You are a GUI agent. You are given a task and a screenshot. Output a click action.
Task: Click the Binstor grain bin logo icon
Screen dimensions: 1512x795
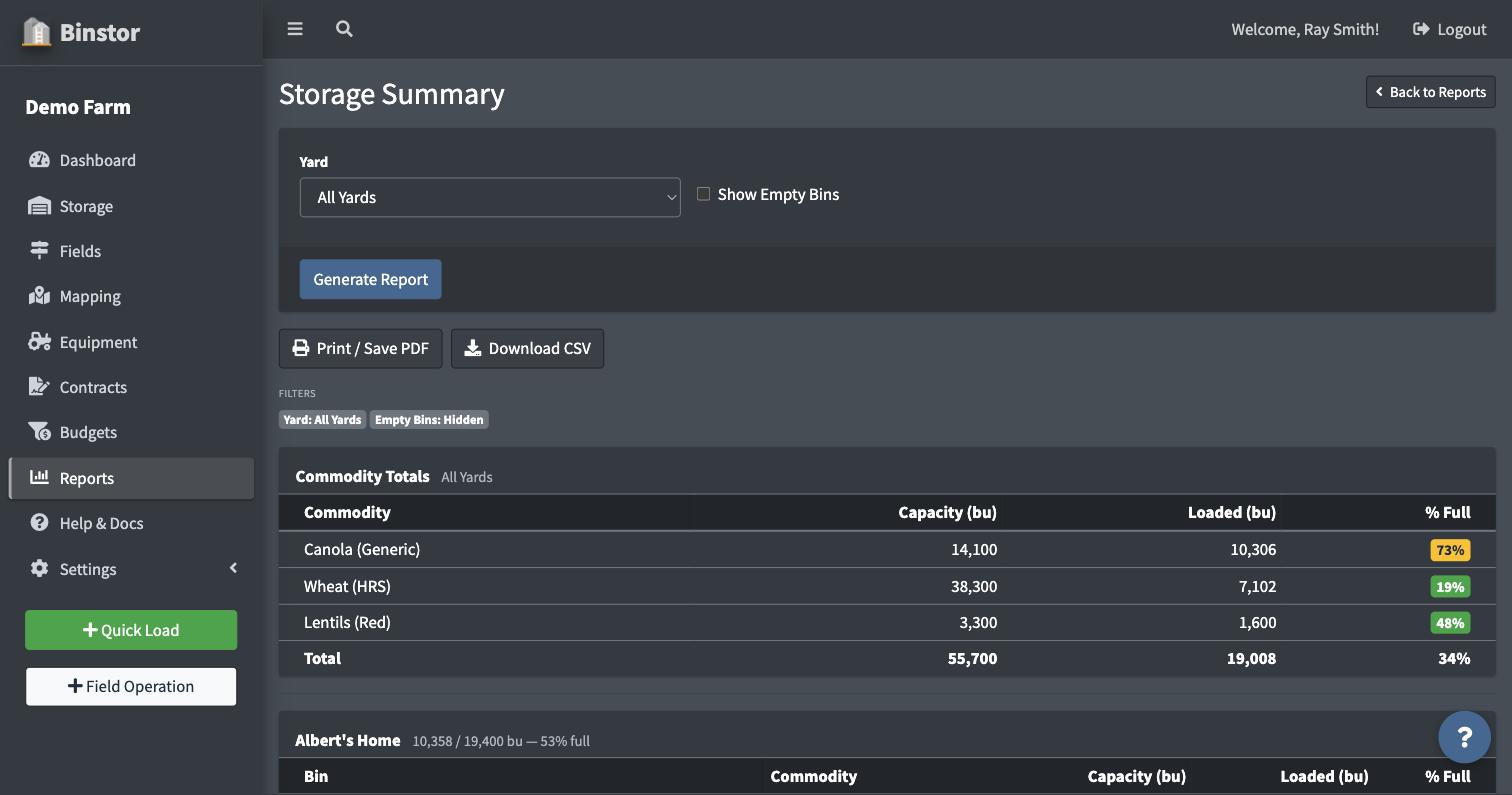(37, 32)
